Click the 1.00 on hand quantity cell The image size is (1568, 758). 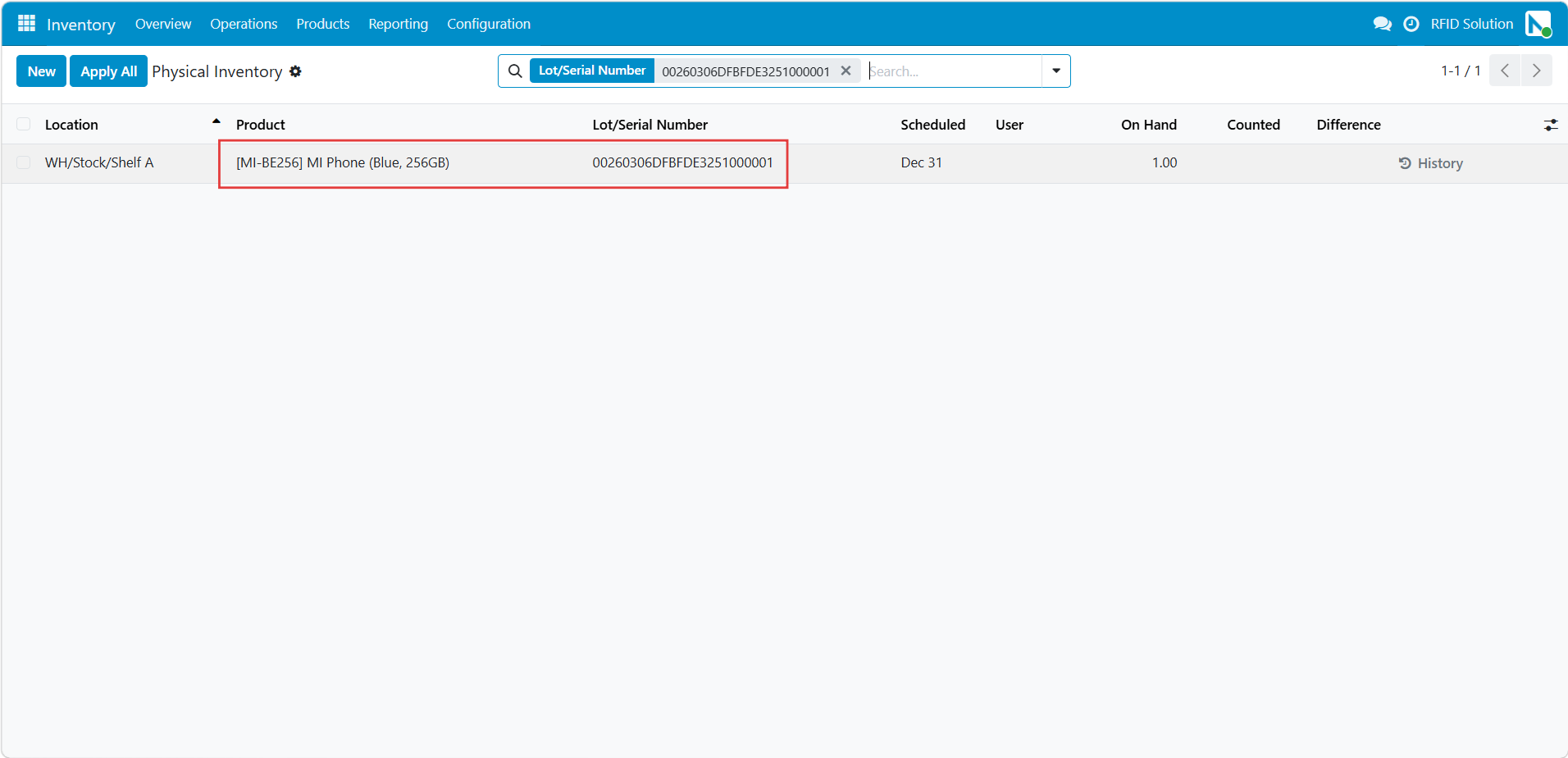(1164, 162)
